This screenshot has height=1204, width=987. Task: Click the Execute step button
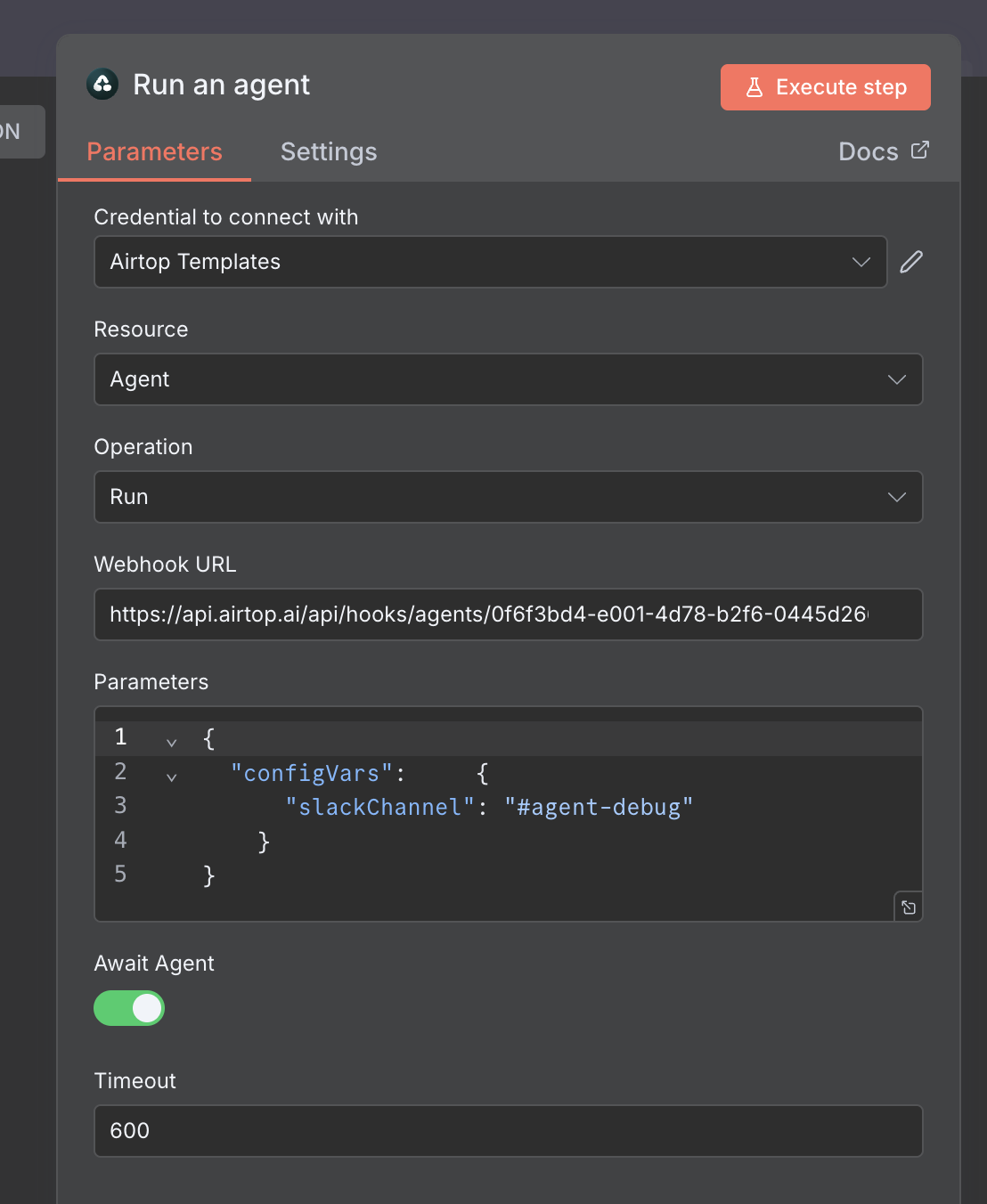point(825,86)
